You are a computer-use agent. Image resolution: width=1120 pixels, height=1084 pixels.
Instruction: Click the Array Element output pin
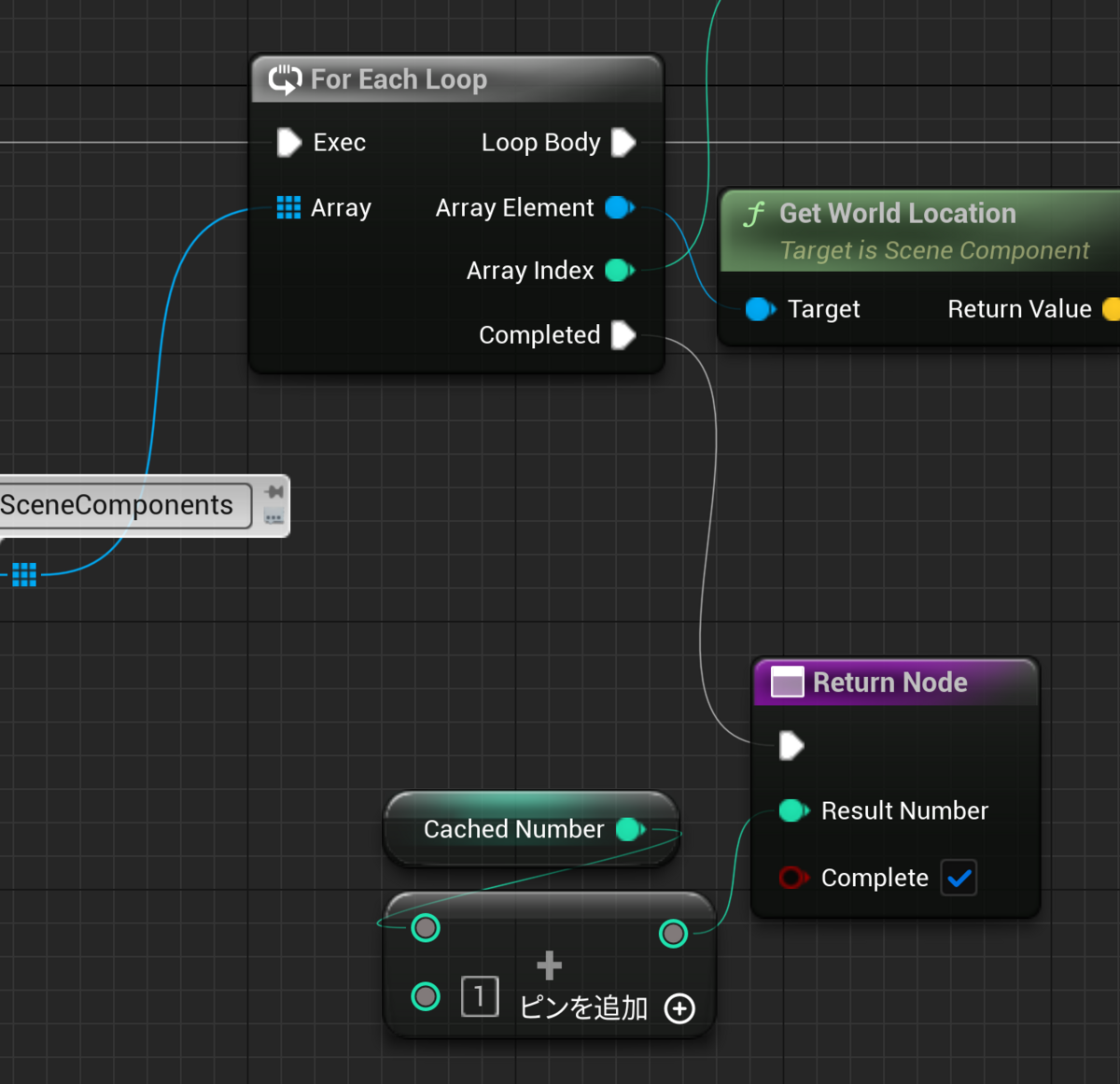coord(618,207)
